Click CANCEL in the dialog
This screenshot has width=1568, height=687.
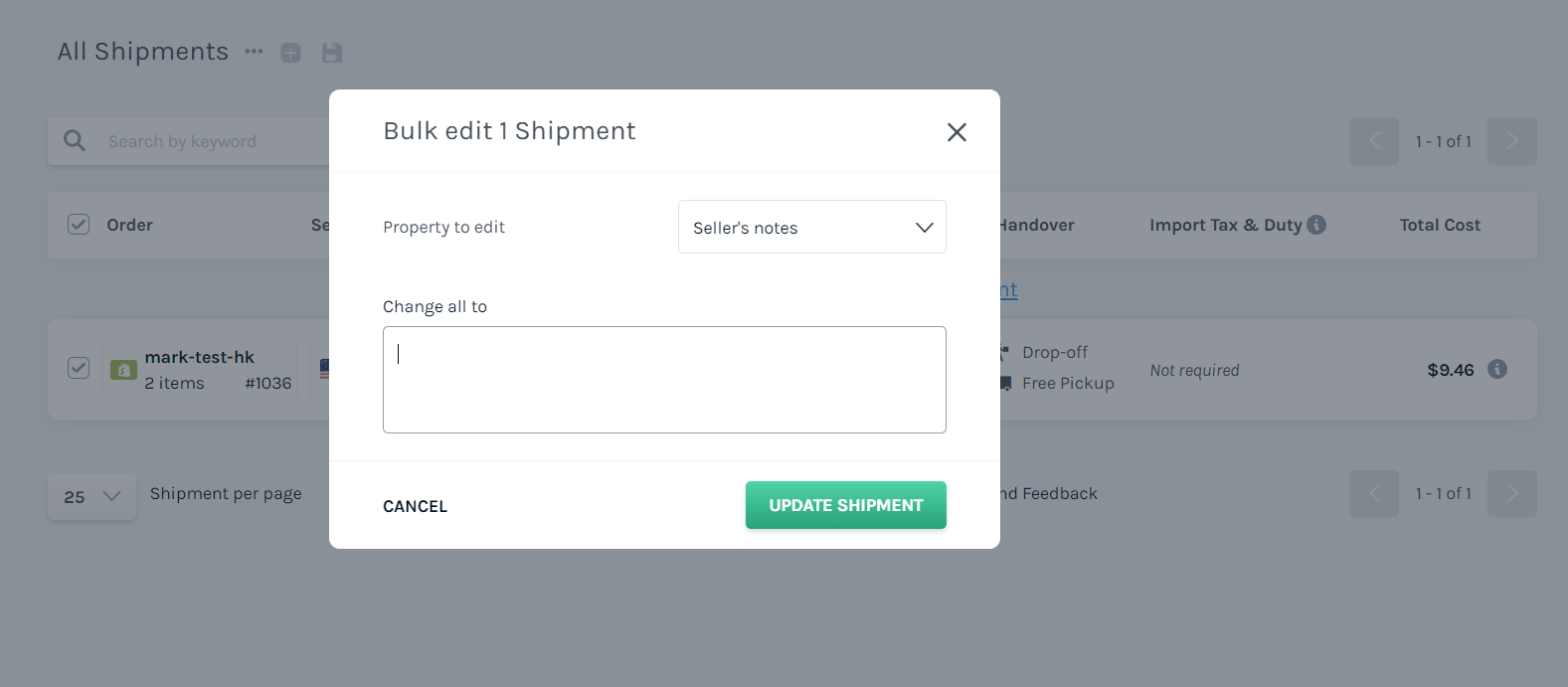(x=415, y=506)
